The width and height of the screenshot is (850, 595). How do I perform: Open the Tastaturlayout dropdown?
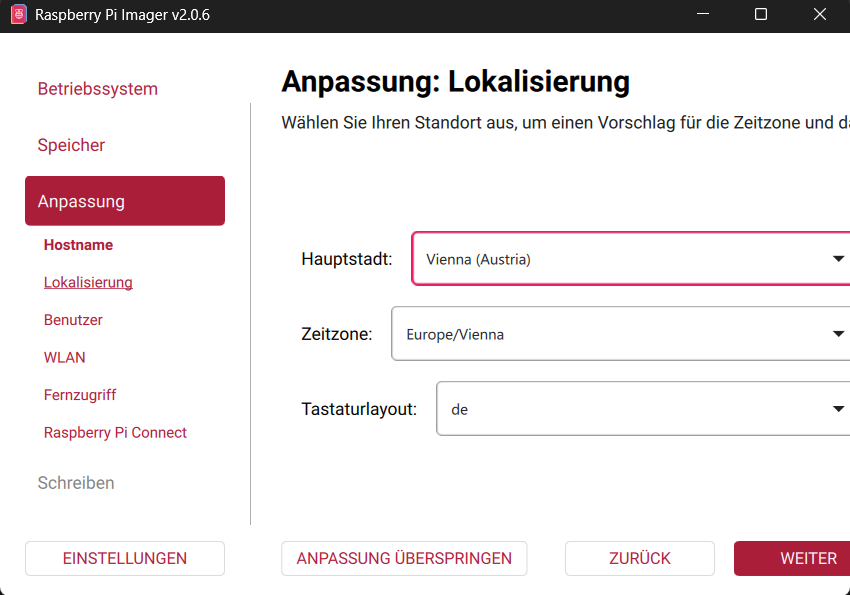click(x=838, y=408)
